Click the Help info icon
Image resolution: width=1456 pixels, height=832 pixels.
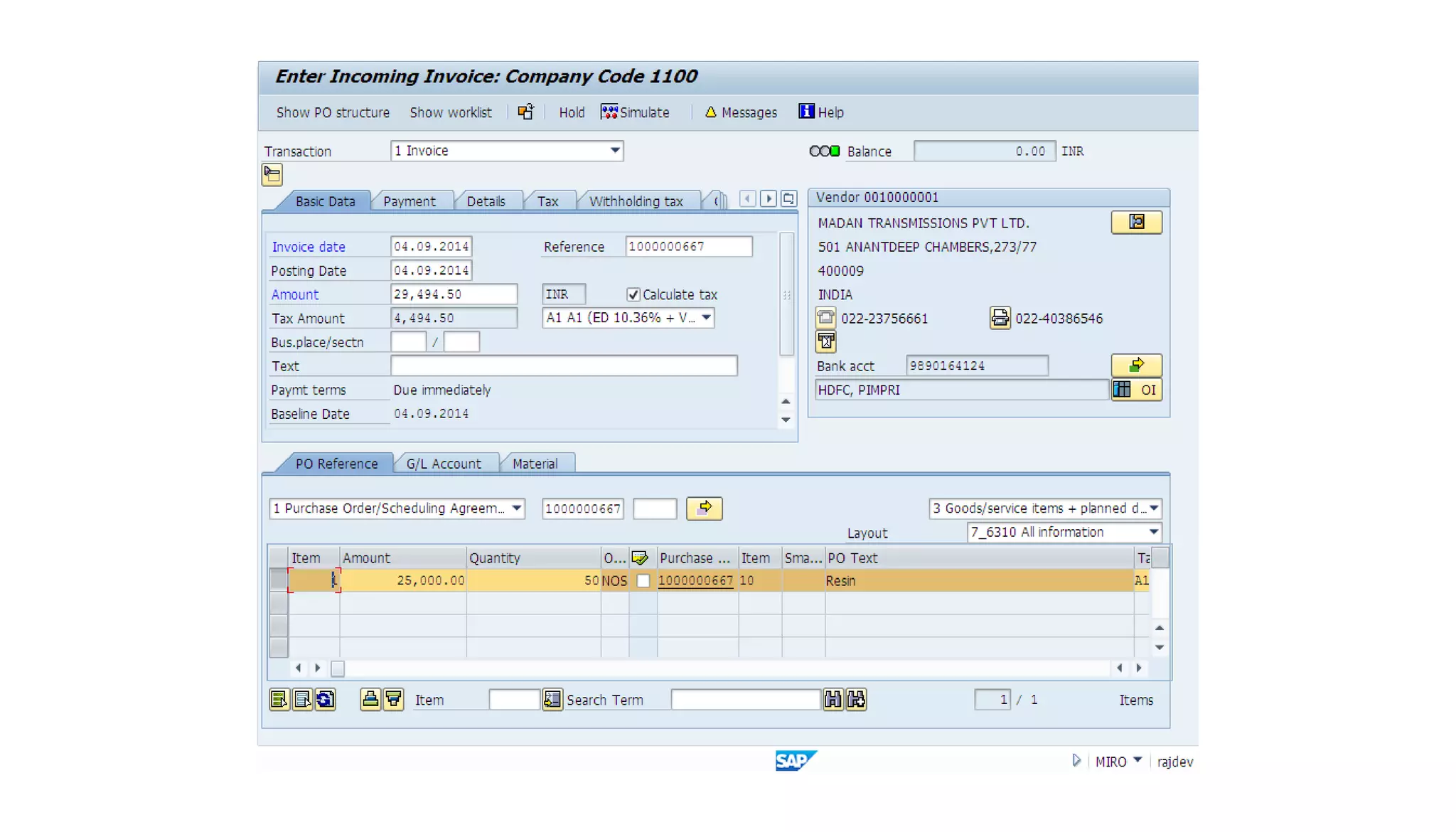pyautogui.click(x=806, y=112)
